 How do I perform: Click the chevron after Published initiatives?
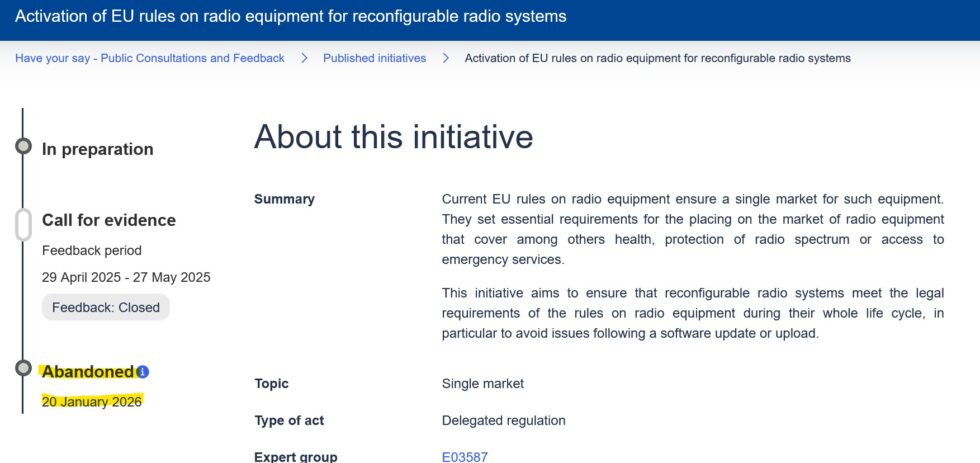(x=446, y=58)
